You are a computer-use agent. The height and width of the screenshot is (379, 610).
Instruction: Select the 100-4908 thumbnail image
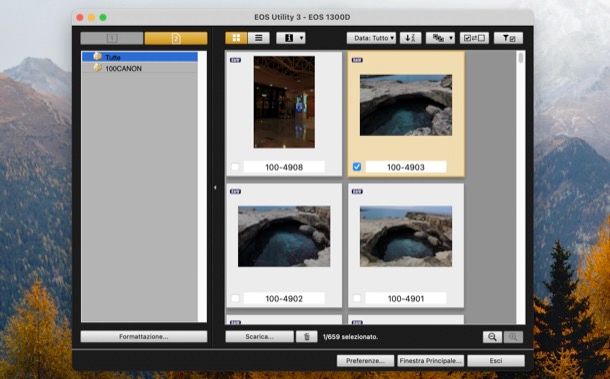point(284,102)
